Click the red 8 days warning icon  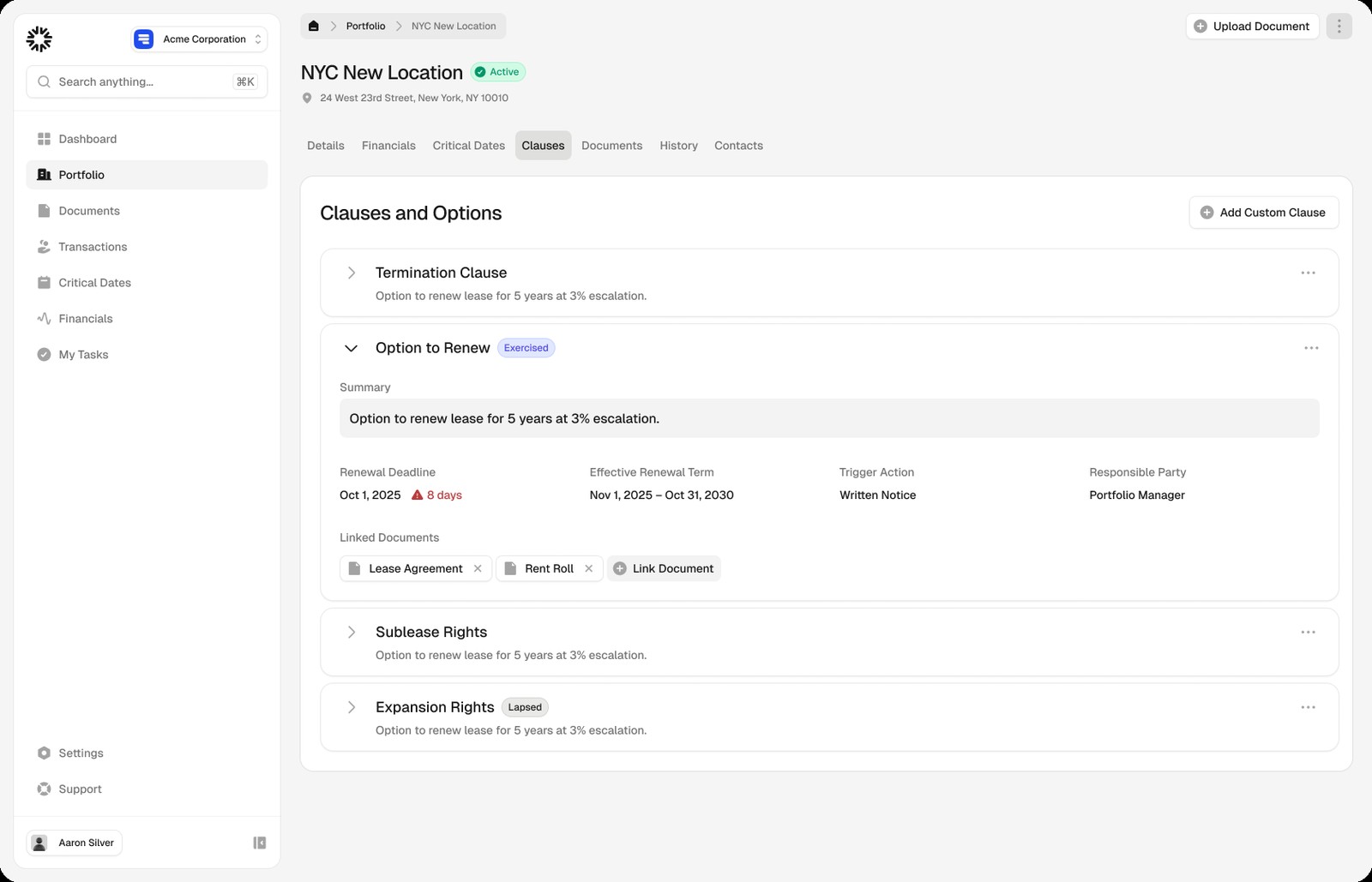418,495
